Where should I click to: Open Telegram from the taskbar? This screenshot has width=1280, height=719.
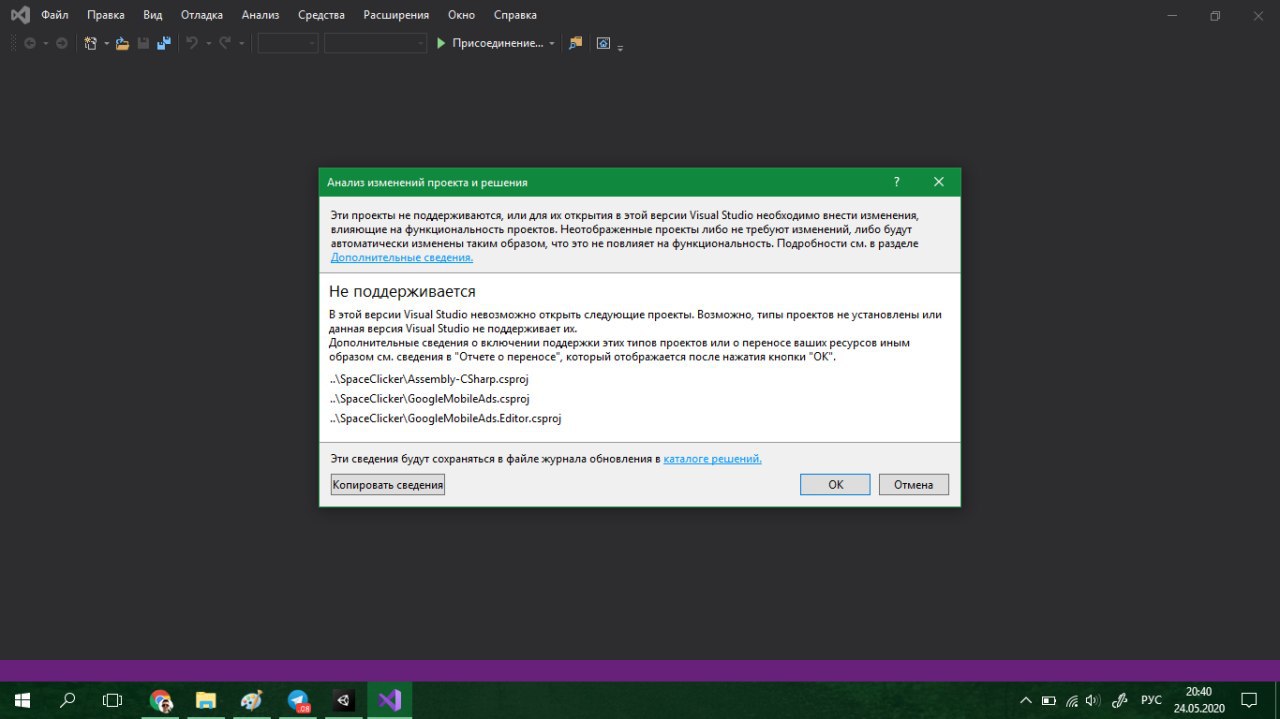[x=298, y=700]
